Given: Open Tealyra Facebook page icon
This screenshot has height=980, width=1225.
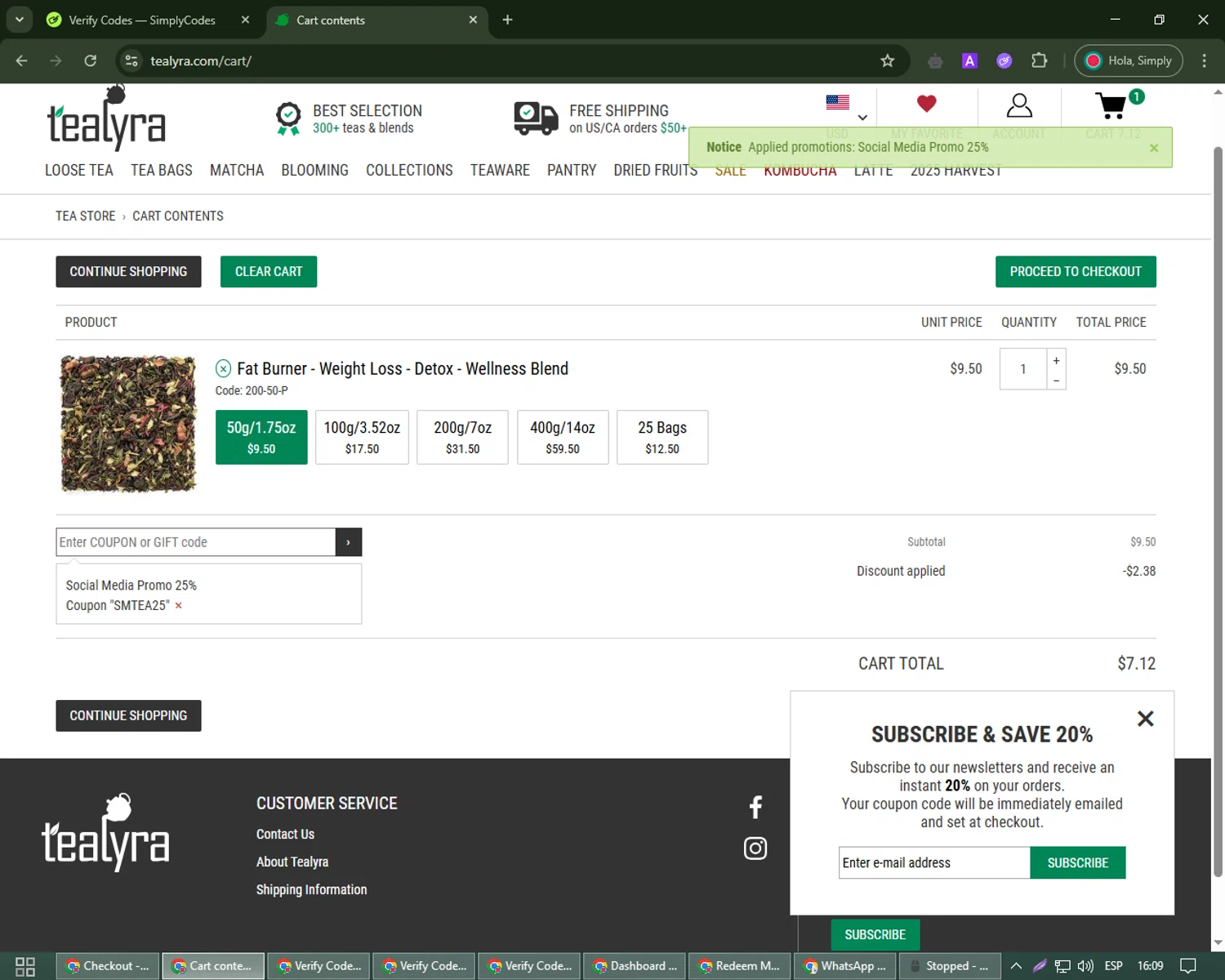Looking at the screenshot, I should (755, 807).
